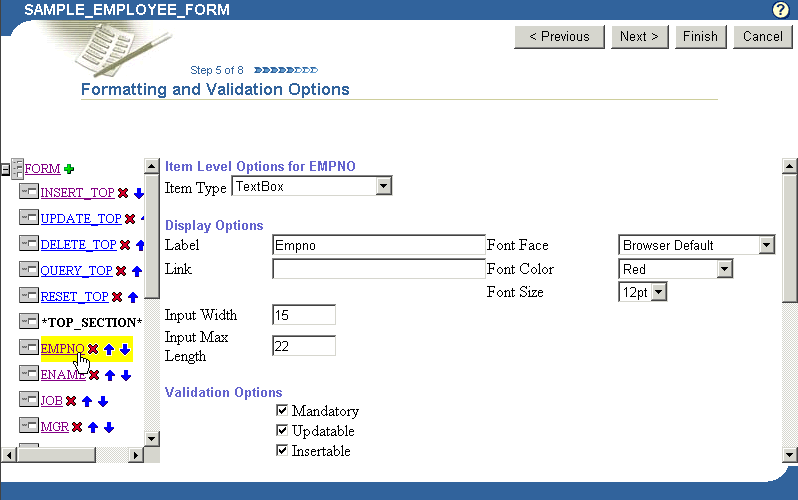Click the Link input field
The width and height of the screenshot is (798, 500).
tap(379, 269)
